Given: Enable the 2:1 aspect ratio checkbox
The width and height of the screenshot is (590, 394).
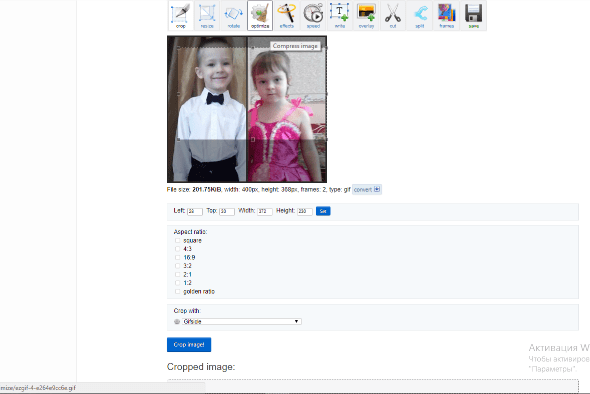Looking at the screenshot, I should click(x=177, y=274).
